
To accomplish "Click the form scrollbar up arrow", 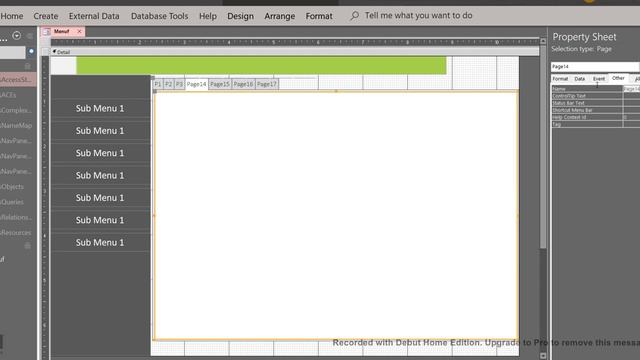I will tap(543, 41).
